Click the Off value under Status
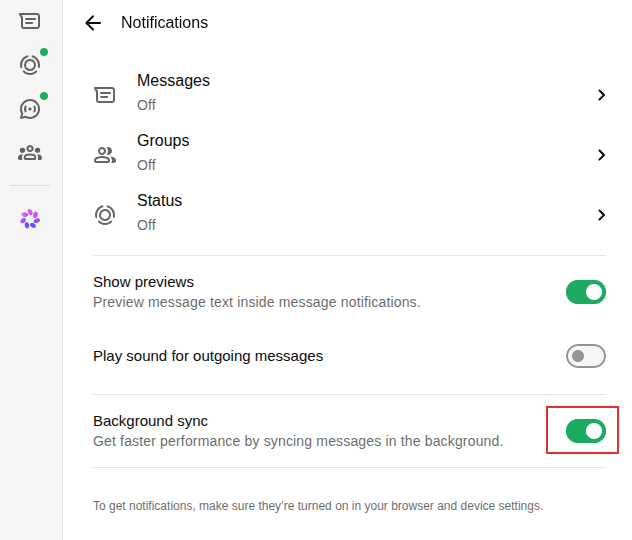 [x=146, y=225]
